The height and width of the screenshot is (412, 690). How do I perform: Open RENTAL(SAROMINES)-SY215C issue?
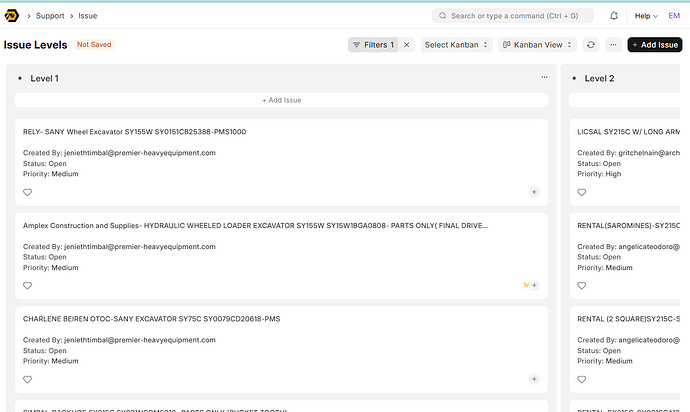pos(628,225)
